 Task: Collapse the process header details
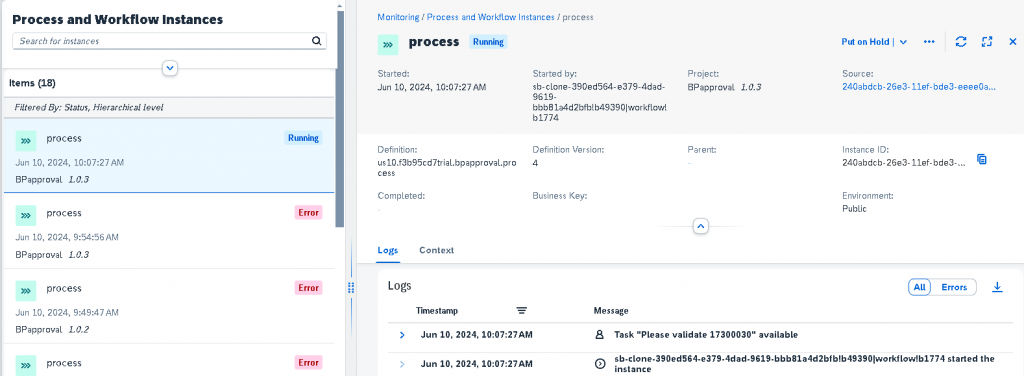coord(700,227)
